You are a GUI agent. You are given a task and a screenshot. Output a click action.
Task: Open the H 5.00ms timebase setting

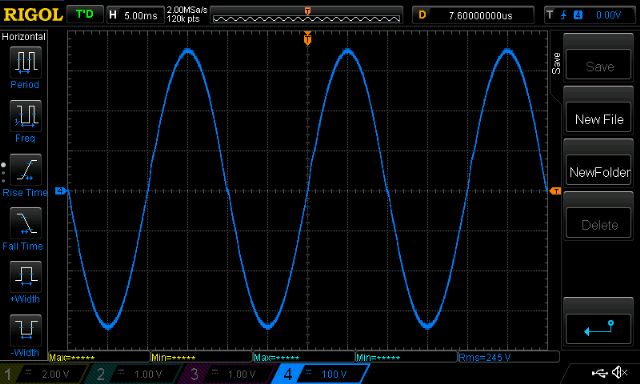[135, 16]
